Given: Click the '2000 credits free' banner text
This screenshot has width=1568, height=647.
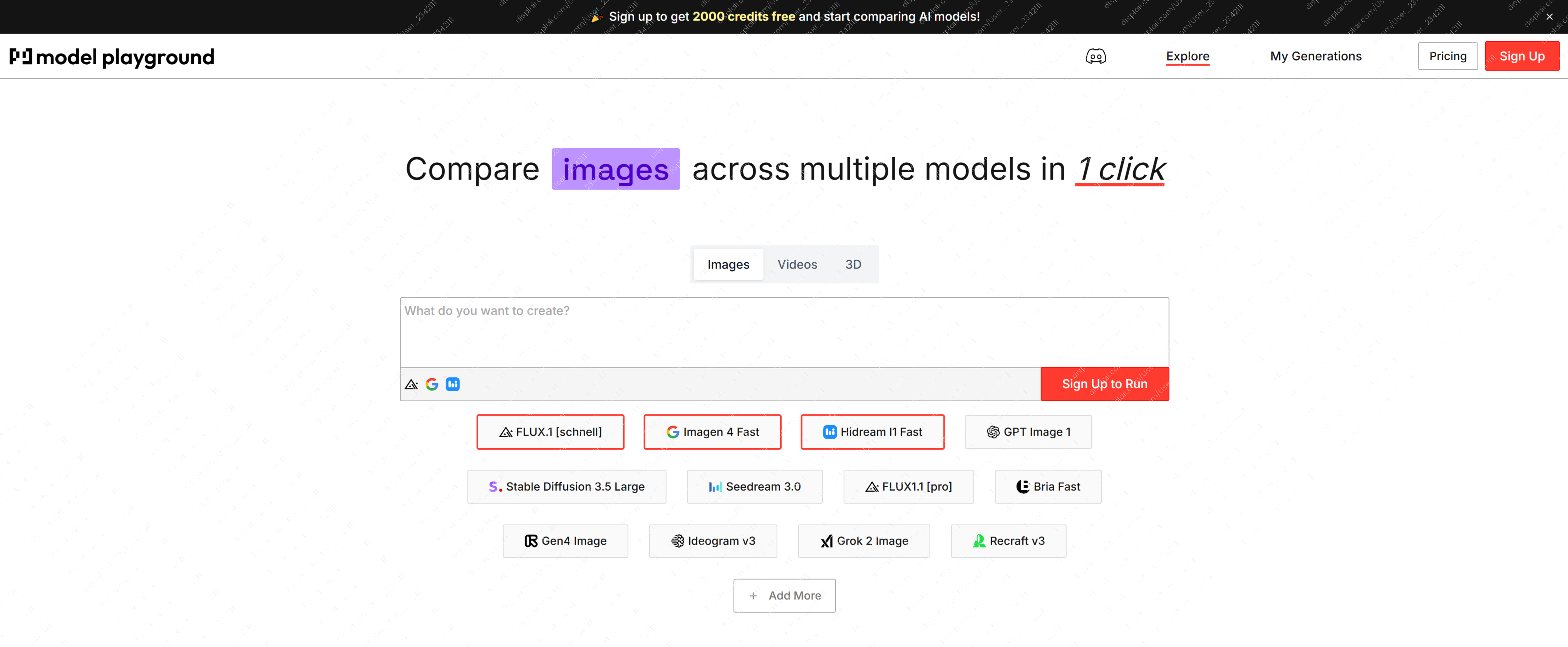Looking at the screenshot, I should tap(743, 17).
